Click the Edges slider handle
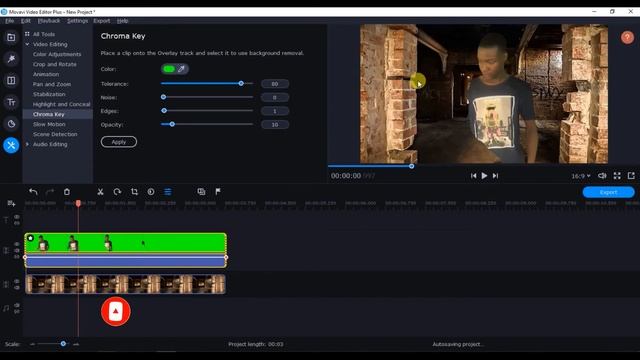 point(164,111)
